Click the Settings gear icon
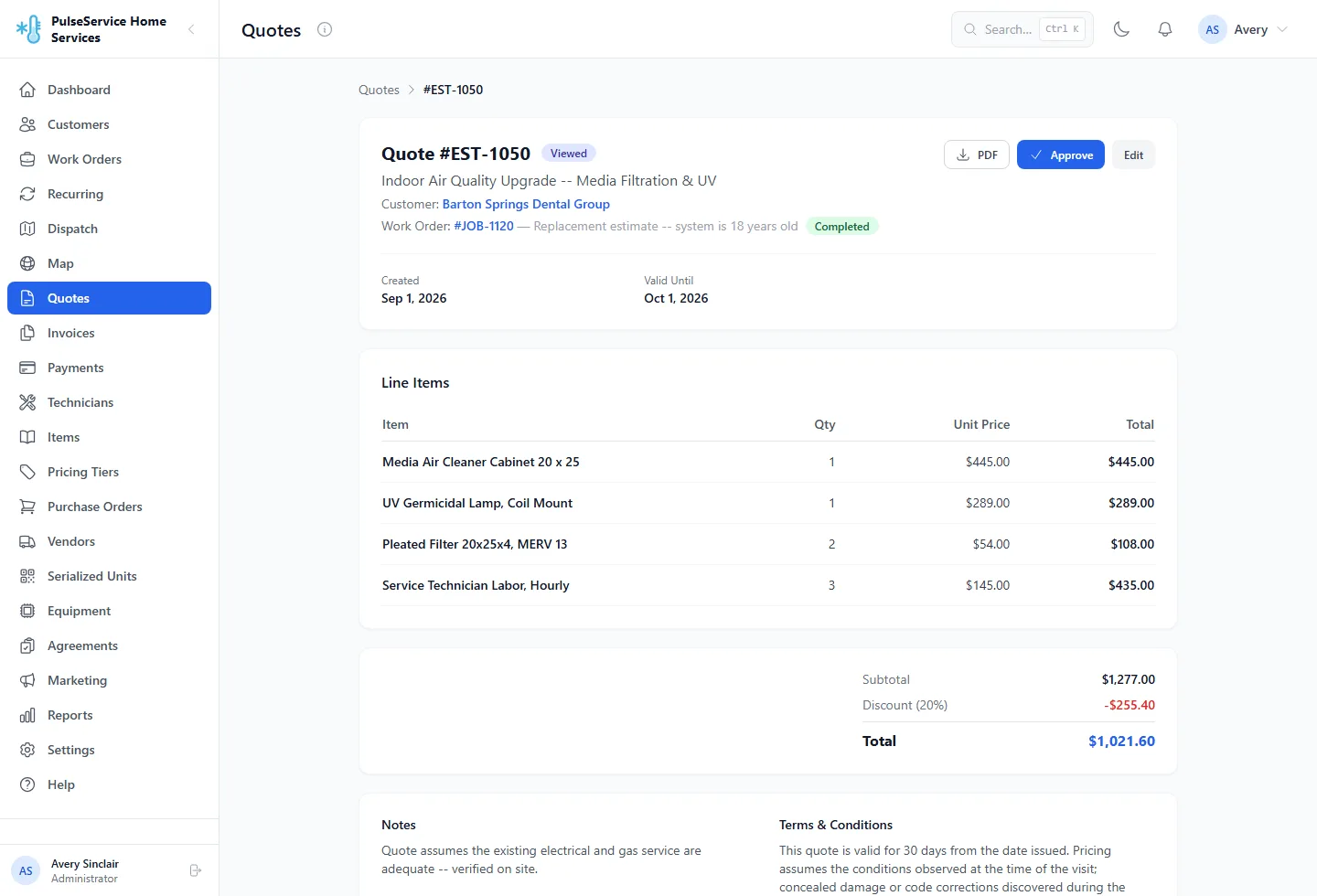The image size is (1317, 896). 27,750
